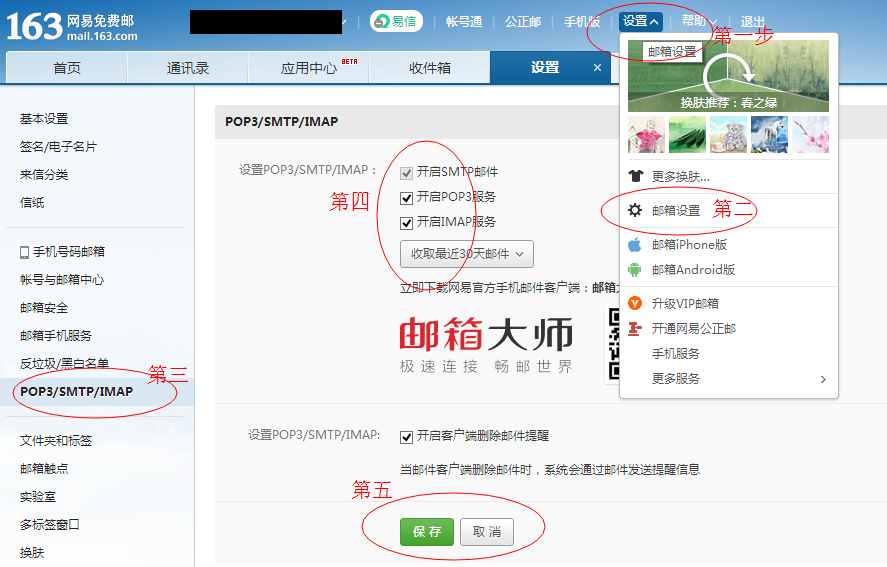
Task: Select 开通网易公正邮 menu entry
Action: [694, 329]
